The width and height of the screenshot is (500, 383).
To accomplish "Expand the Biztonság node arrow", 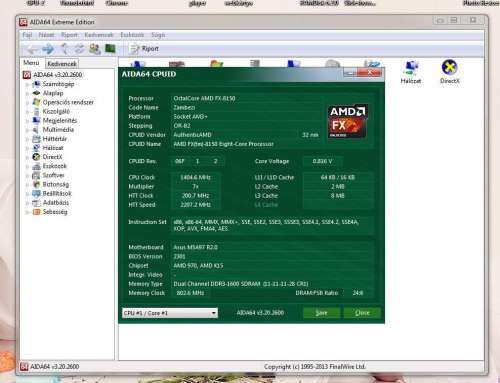I will pos(27,185).
